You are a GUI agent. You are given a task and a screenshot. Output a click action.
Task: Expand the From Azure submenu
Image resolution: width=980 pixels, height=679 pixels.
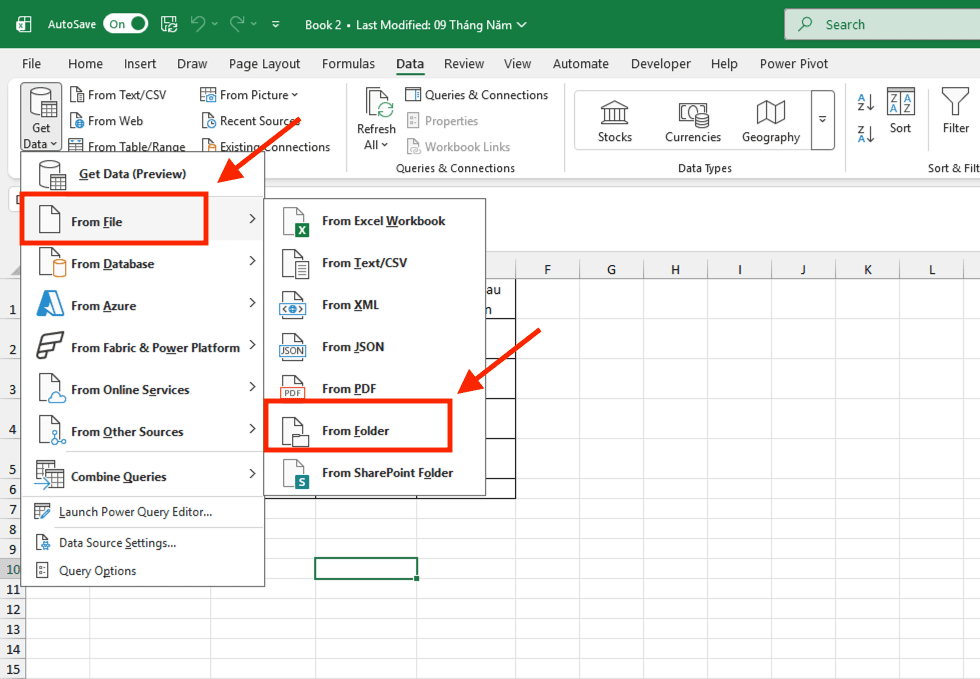coord(142,304)
